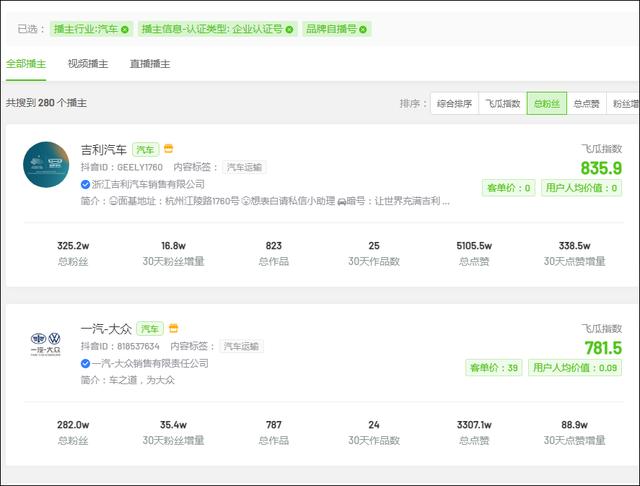Click 飞瓜指数 value 781.5

[603, 348]
